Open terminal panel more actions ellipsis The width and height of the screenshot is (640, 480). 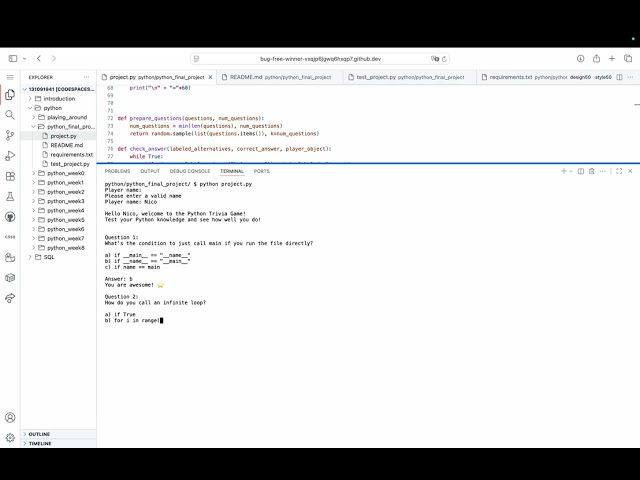[x=603, y=171]
